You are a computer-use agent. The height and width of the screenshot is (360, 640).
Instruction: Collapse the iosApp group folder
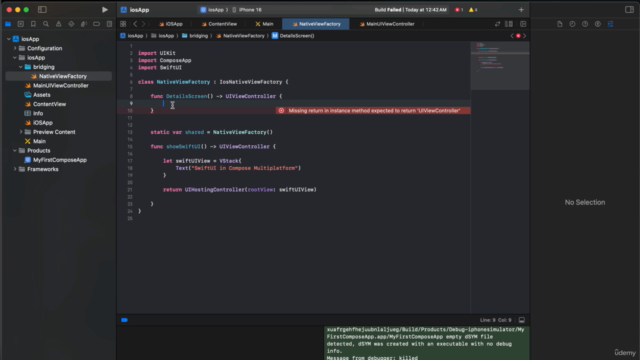click(x=15, y=58)
